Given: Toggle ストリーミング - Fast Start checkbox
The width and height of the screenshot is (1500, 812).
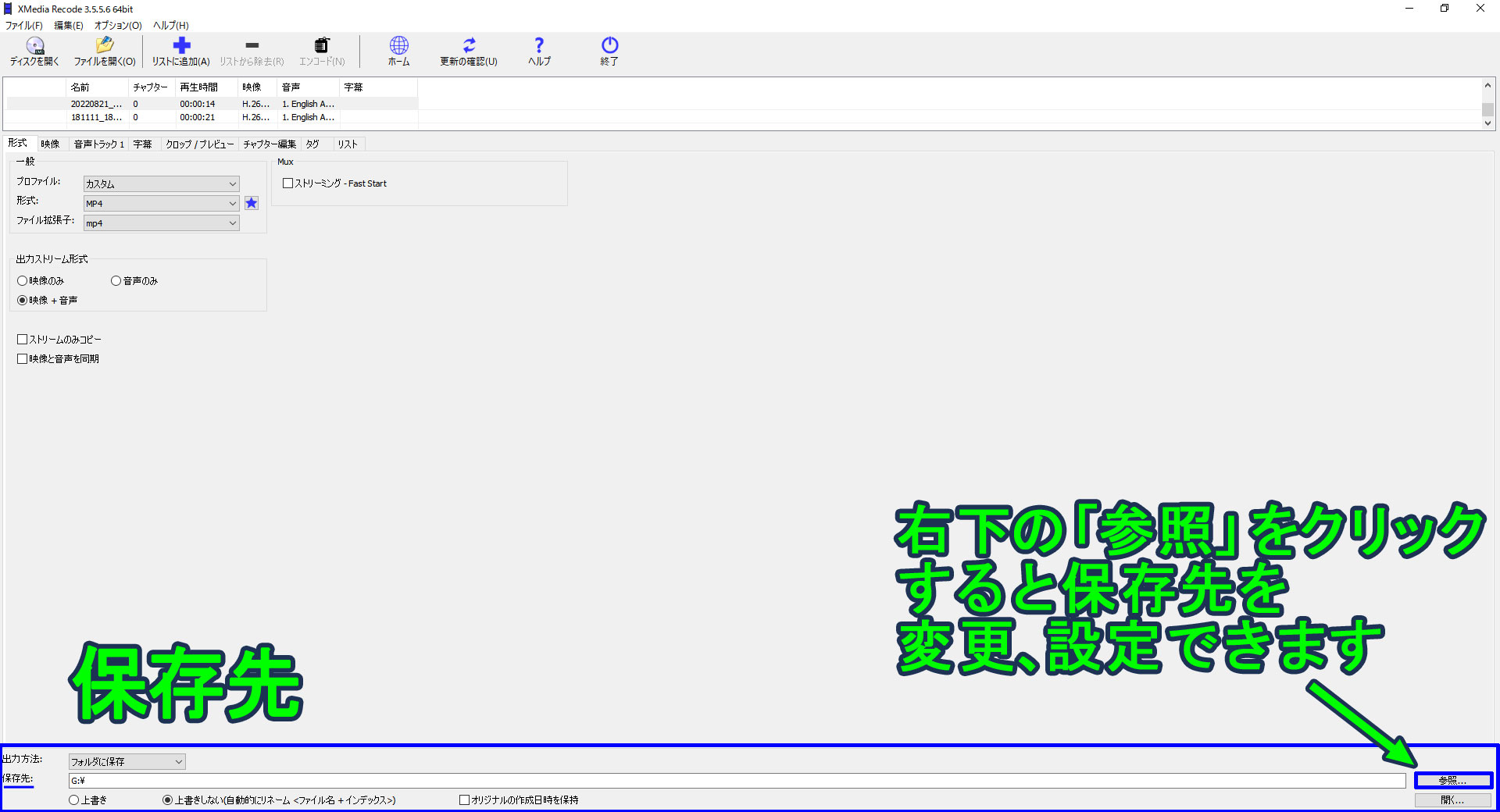Looking at the screenshot, I should click(x=334, y=183).
